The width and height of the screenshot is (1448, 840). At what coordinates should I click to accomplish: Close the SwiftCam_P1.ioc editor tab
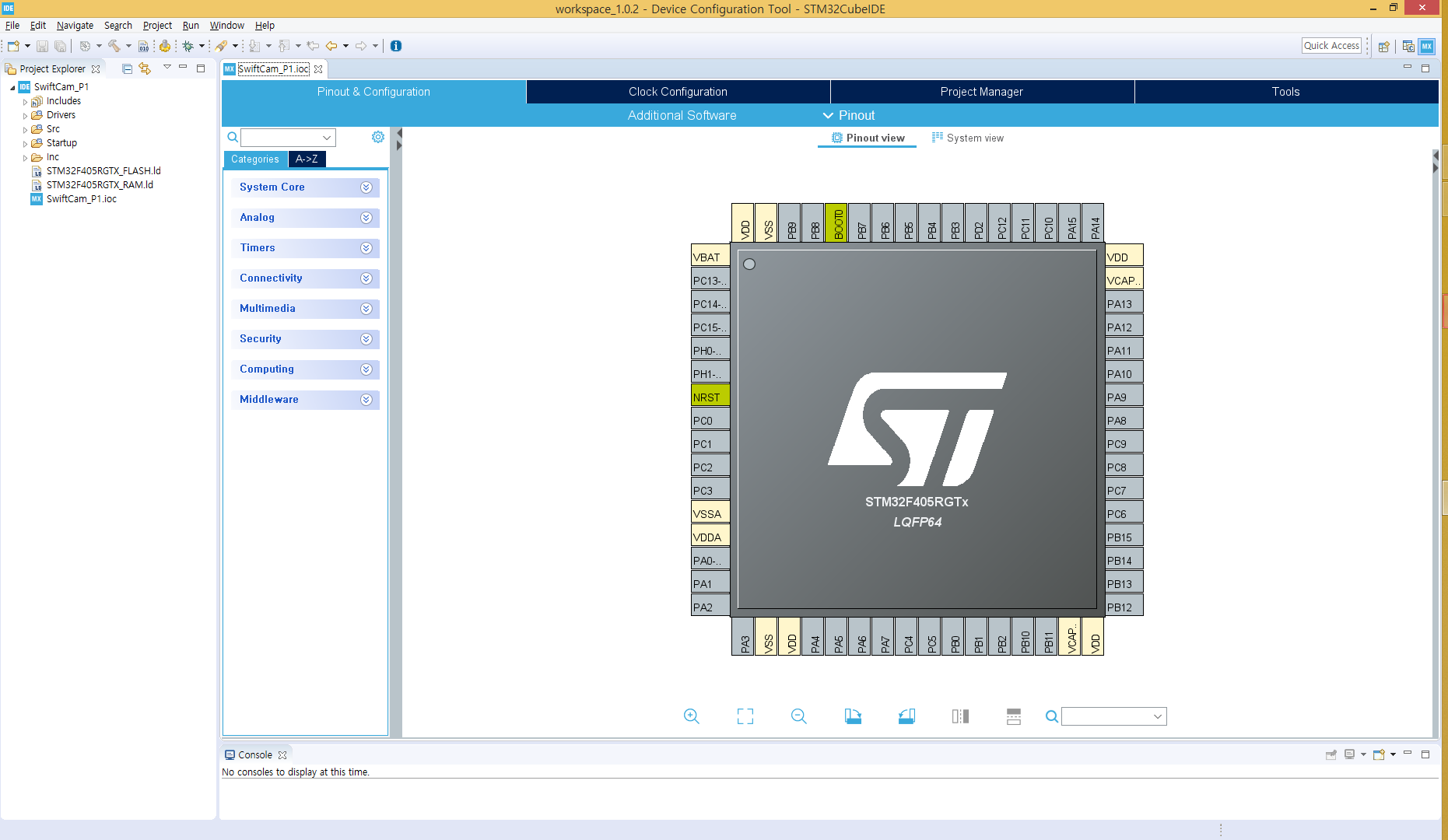[x=318, y=69]
